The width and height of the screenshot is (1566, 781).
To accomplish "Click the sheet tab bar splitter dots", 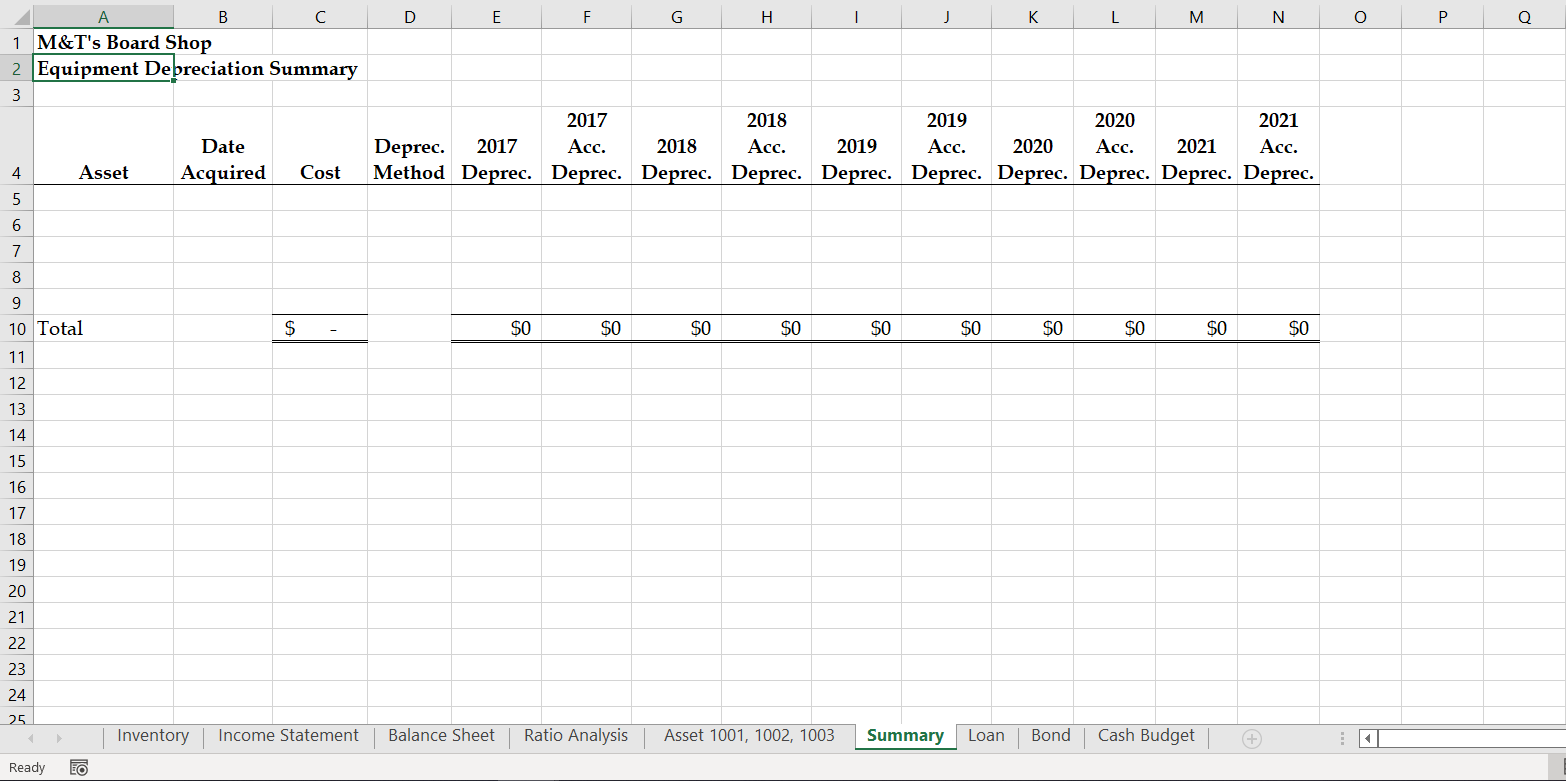I will pos(1343,740).
